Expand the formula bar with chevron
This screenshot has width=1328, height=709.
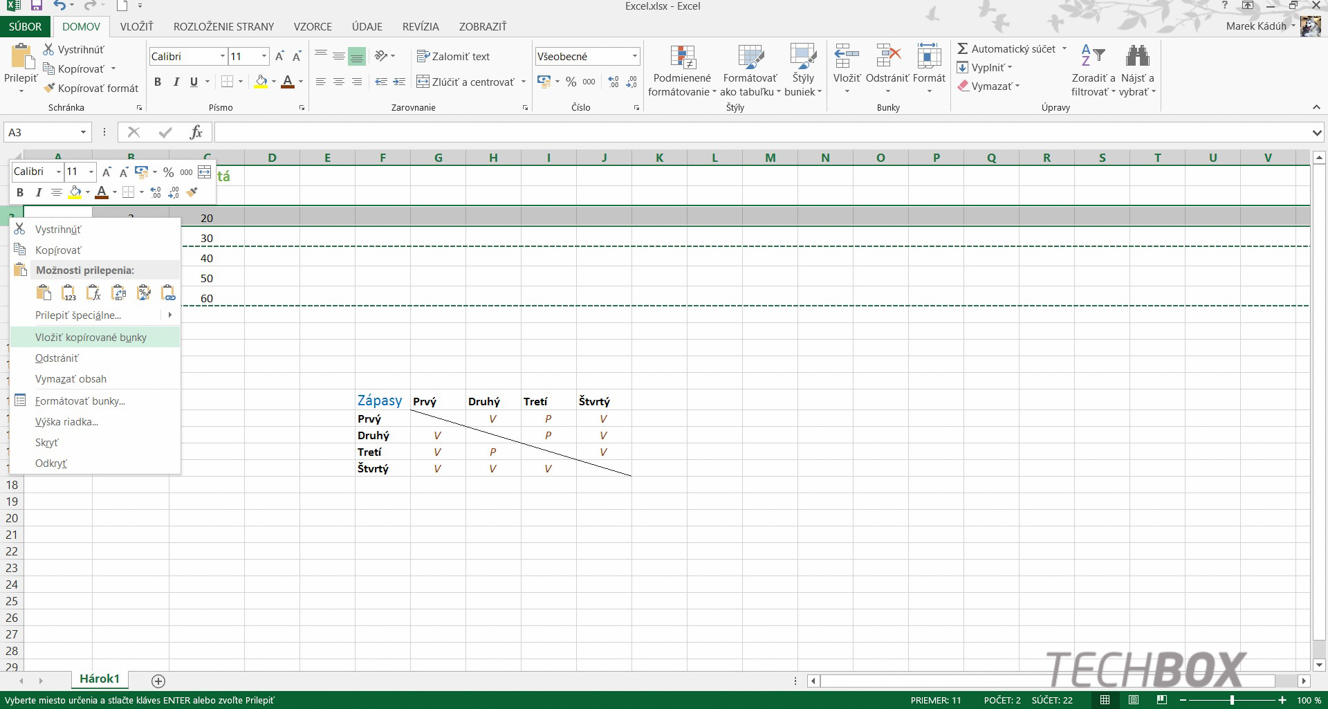point(1316,132)
